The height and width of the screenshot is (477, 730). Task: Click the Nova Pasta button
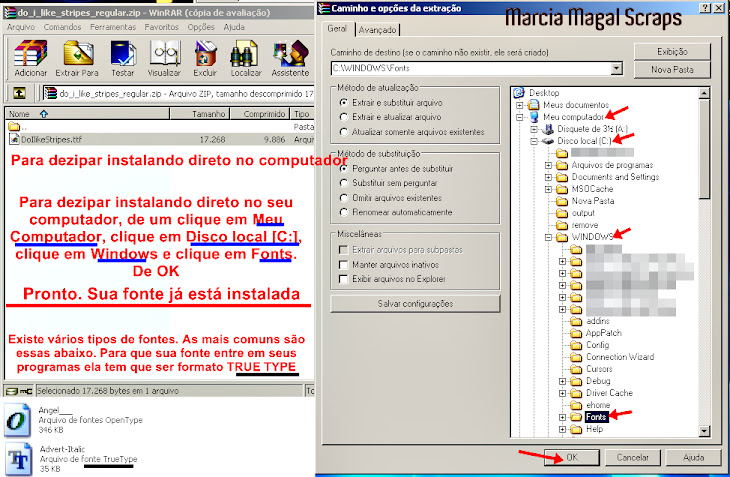(672, 69)
